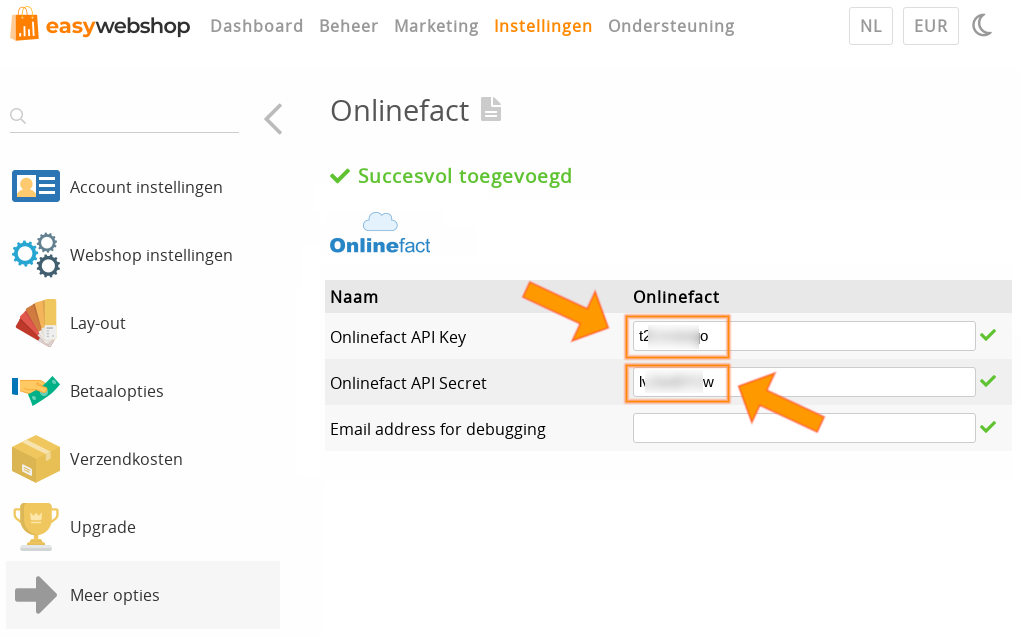
Task: Click the Email address for debugging input field
Action: [x=803, y=427]
